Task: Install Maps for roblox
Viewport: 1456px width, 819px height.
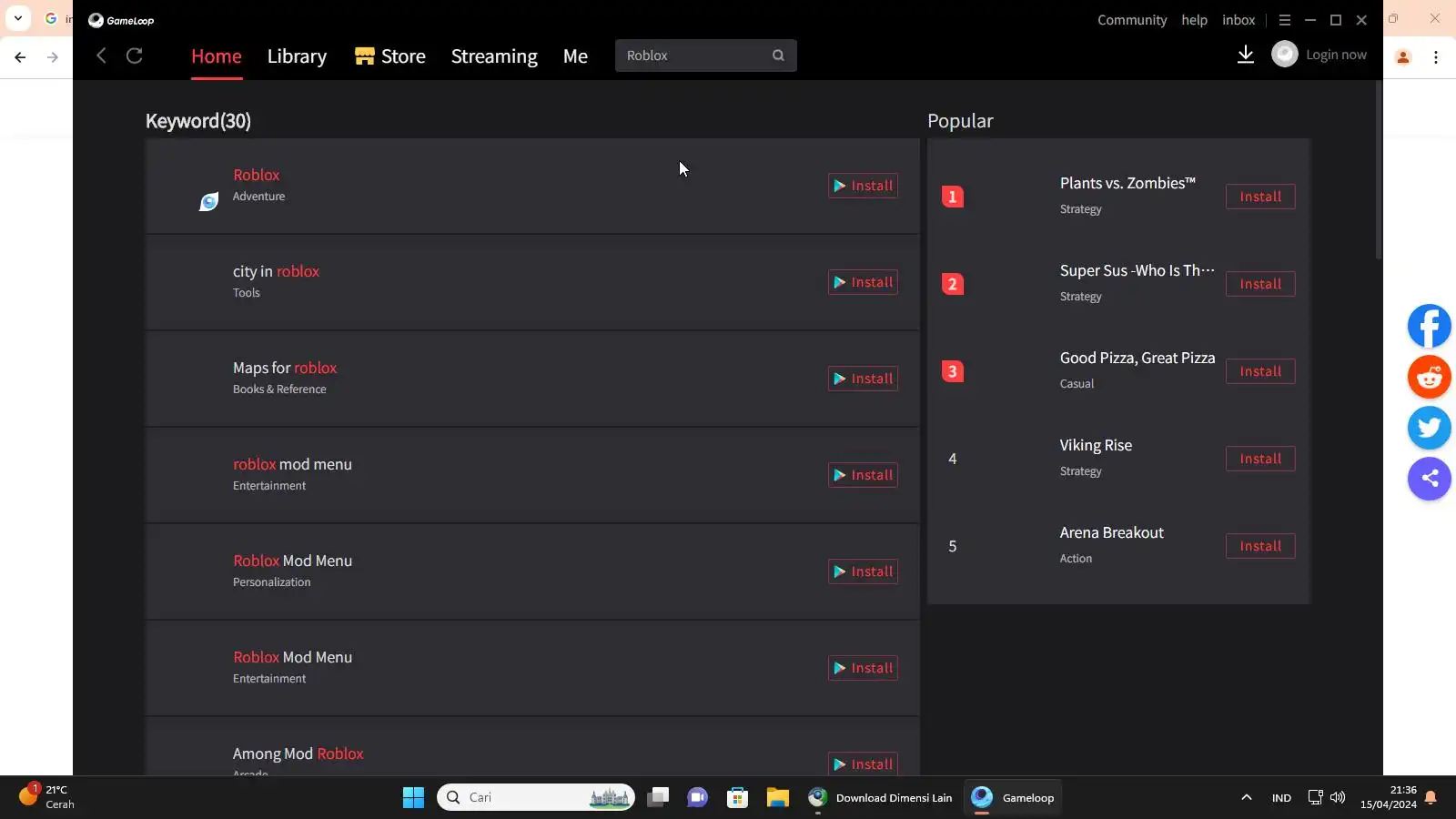Action: click(863, 379)
